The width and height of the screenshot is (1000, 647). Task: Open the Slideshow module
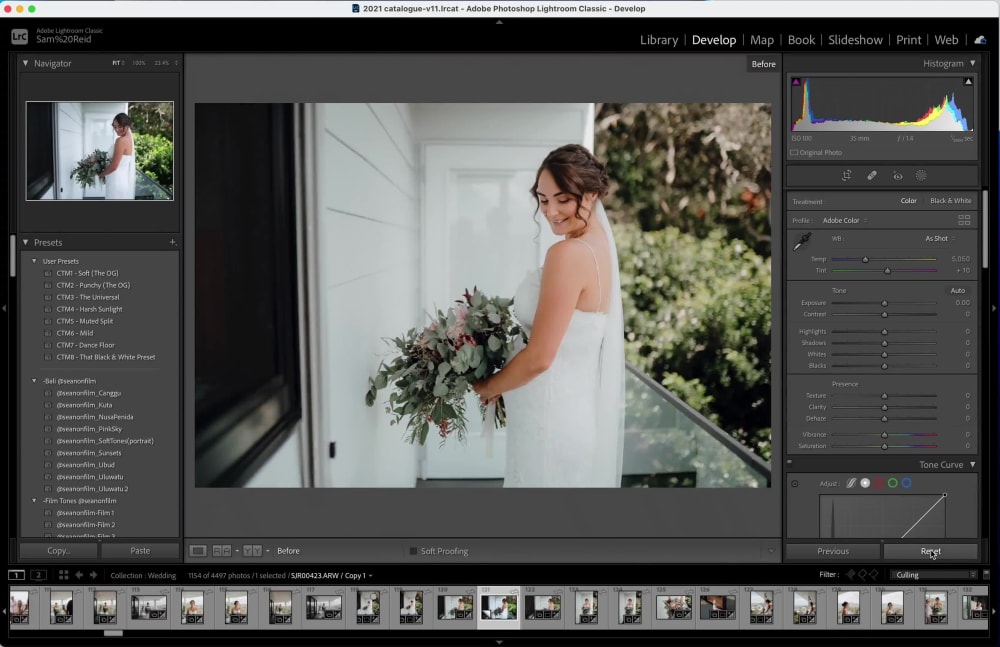coord(855,40)
